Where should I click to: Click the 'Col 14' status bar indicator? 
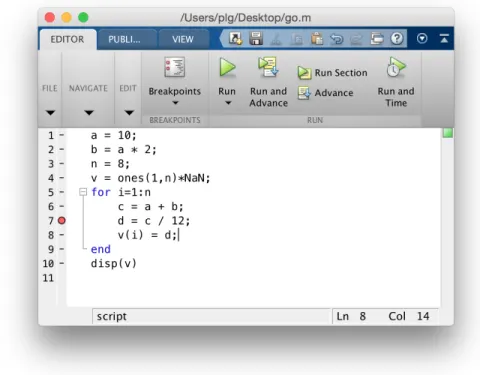(x=409, y=316)
